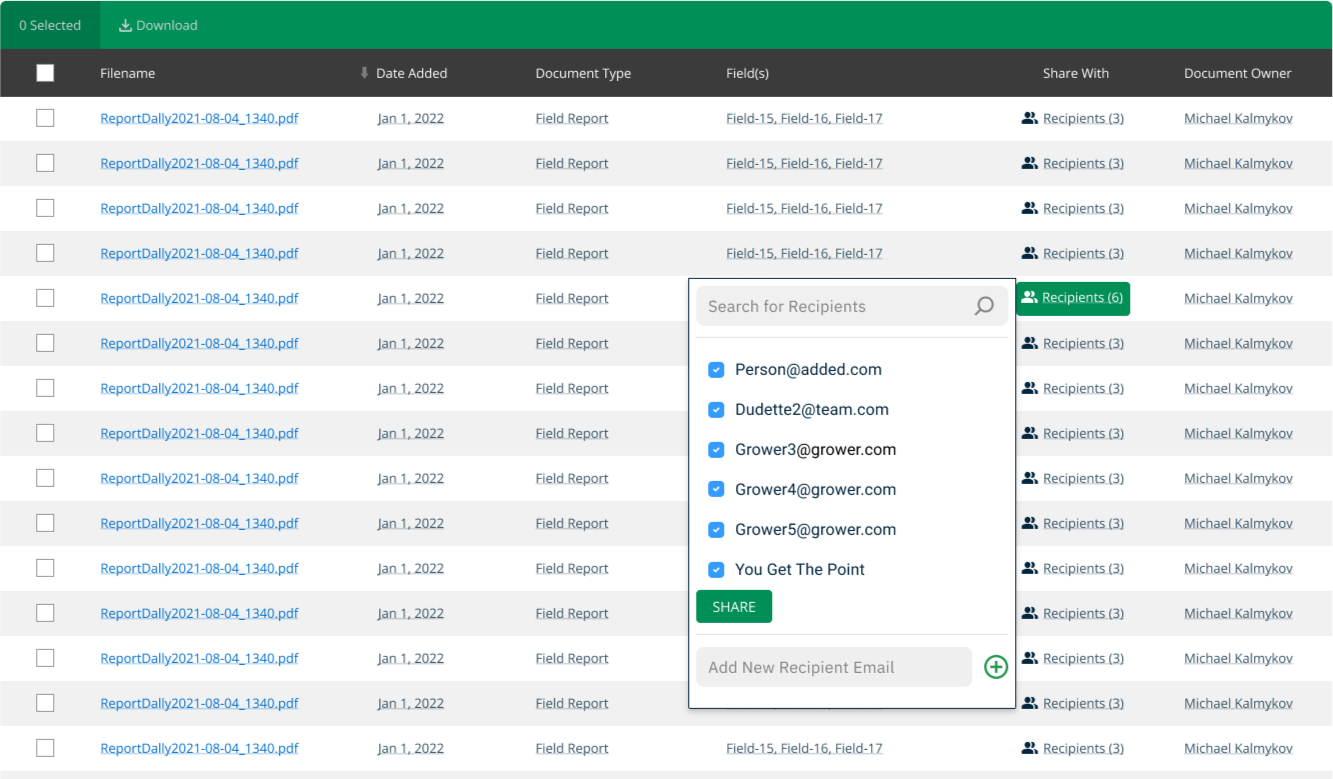The width and height of the screenshot is (1333, 779).
Task: Open Field-15, Field-16, Field-17 link
Action: pos(804,117)
